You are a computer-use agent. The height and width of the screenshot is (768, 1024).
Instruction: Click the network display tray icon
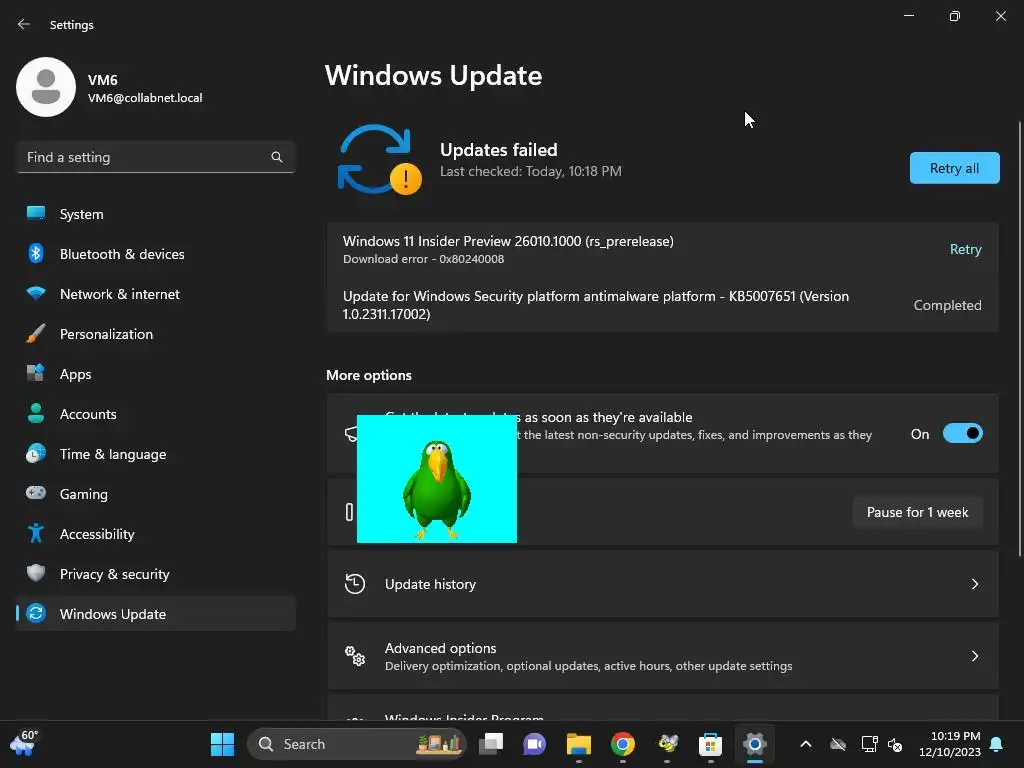[x=869, y=744]
